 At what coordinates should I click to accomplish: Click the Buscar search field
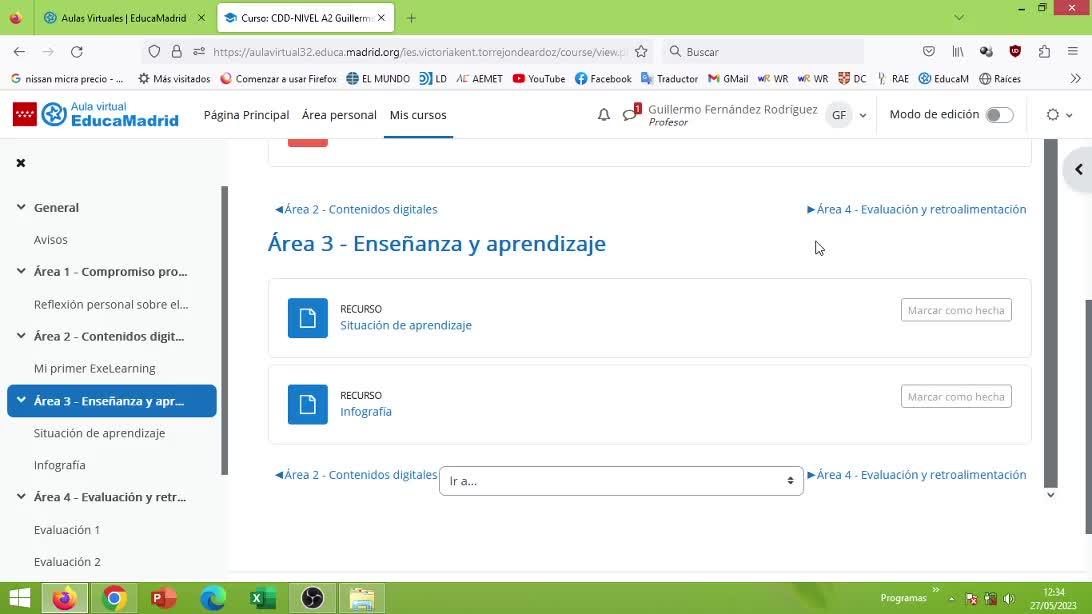(763, 52)
